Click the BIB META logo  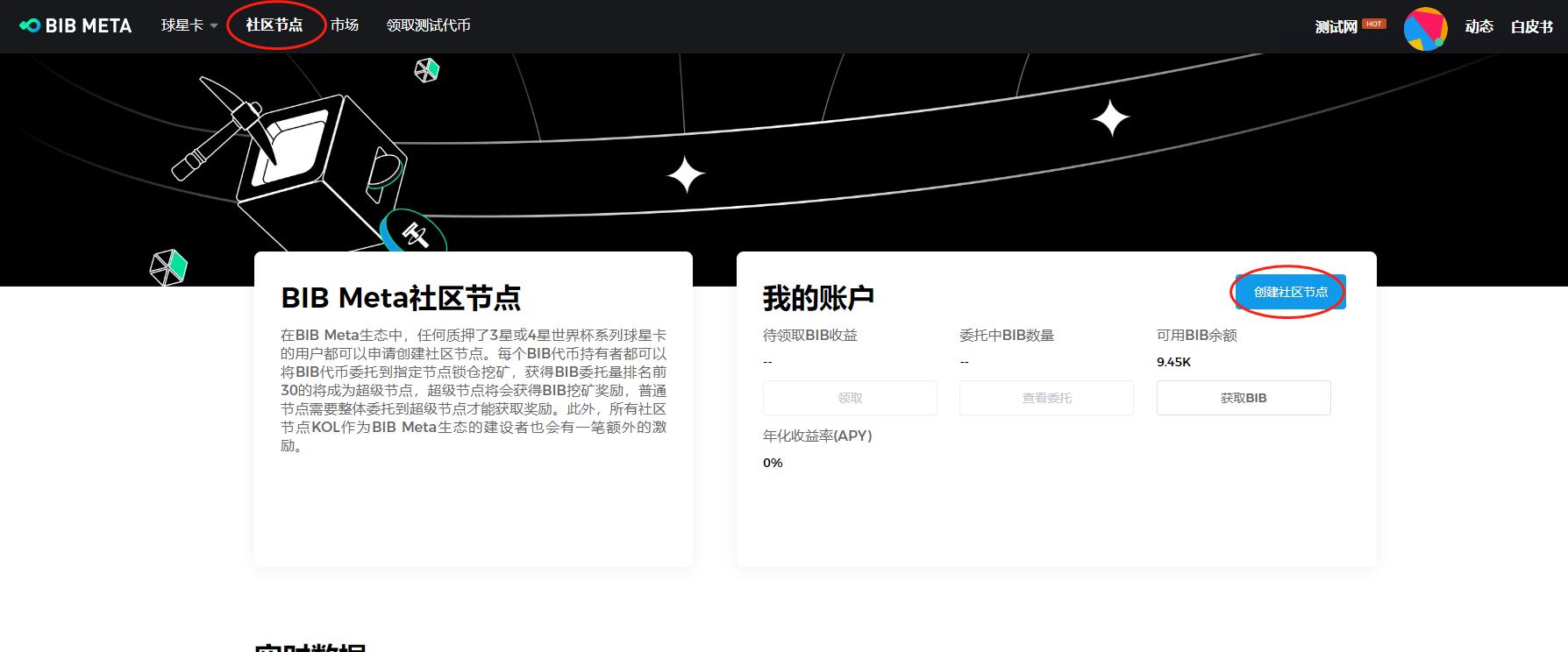[75, 26]
